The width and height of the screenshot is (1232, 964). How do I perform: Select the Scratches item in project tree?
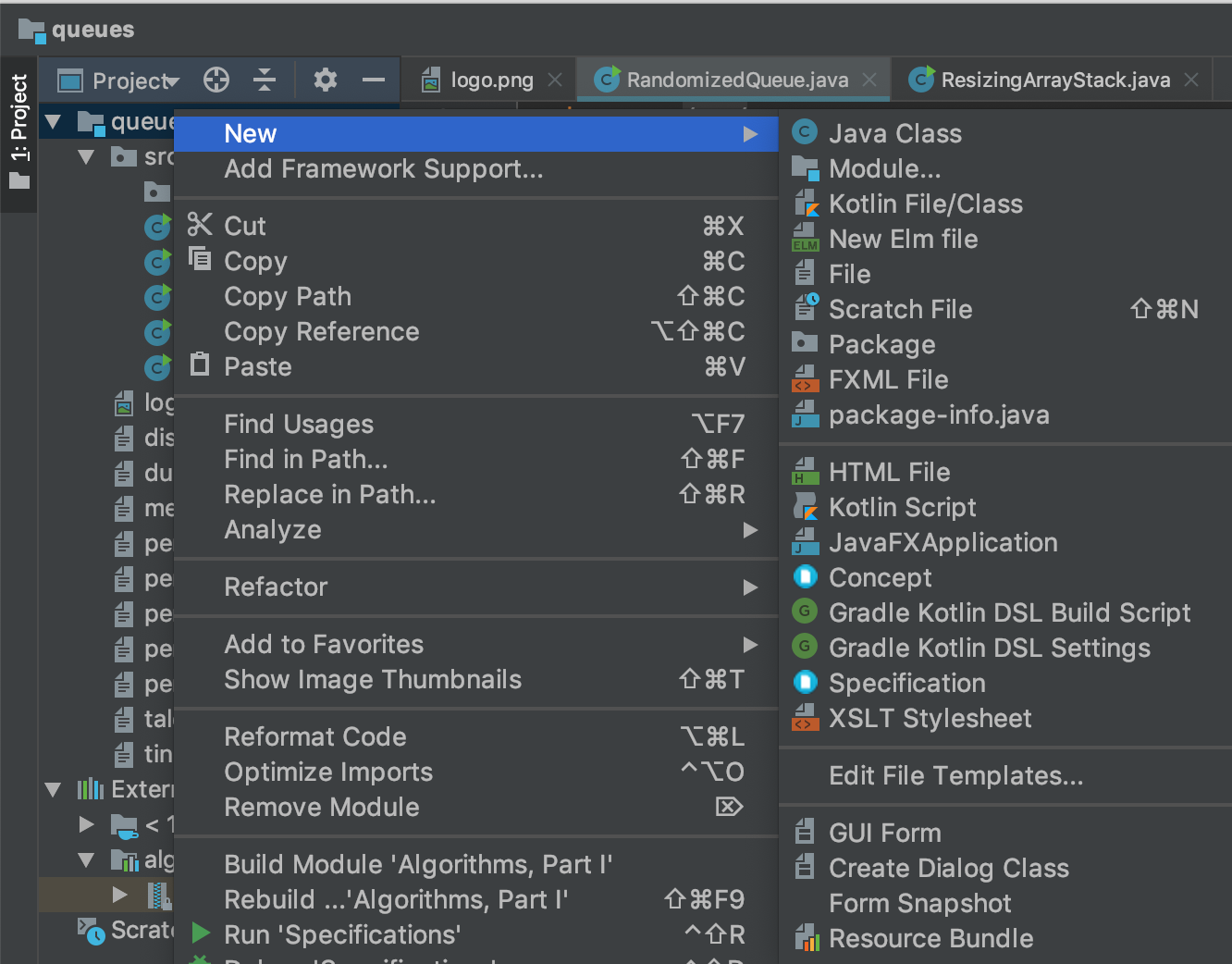coord(126,931)
